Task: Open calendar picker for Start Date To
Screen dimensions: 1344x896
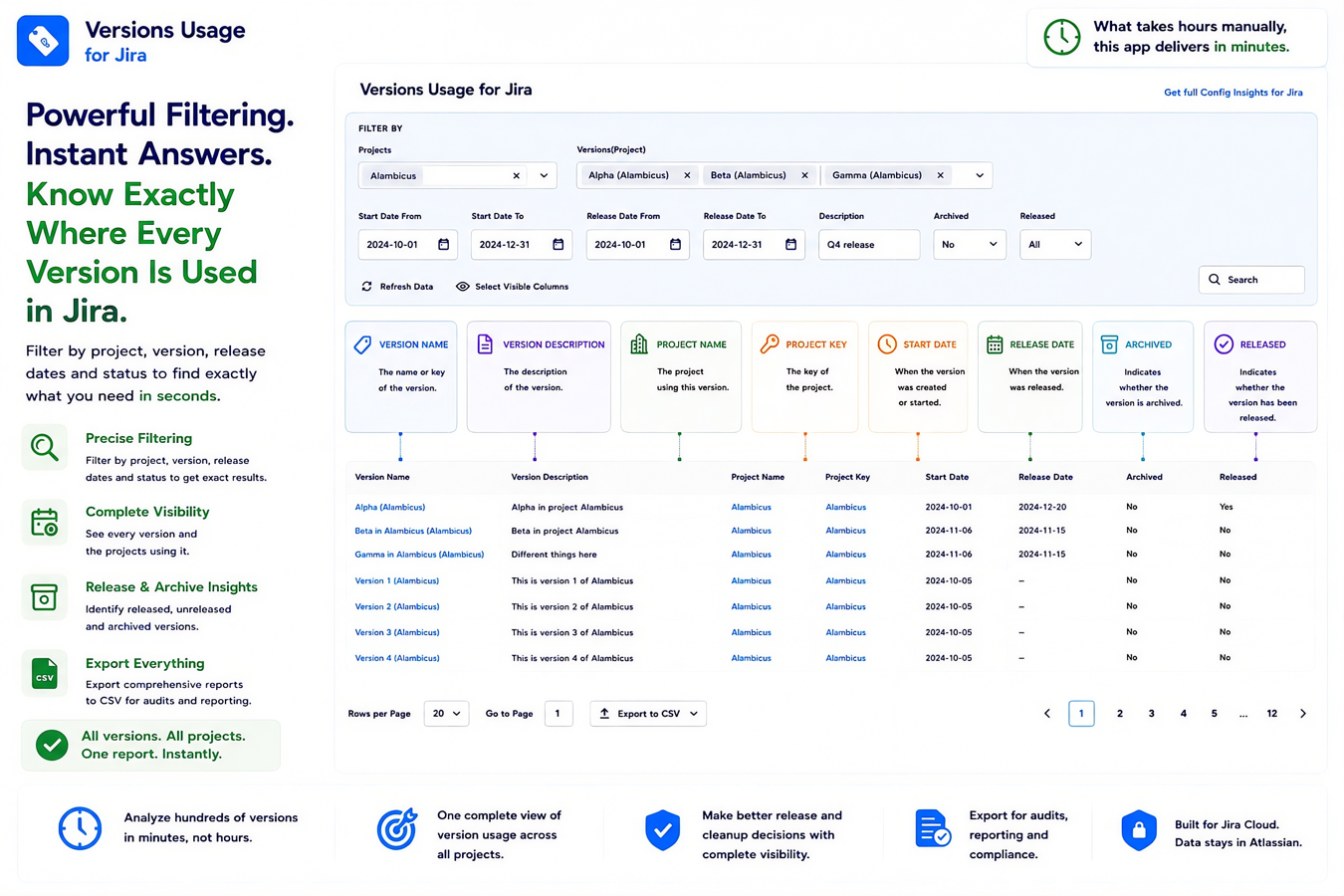Action: (559, 245)
